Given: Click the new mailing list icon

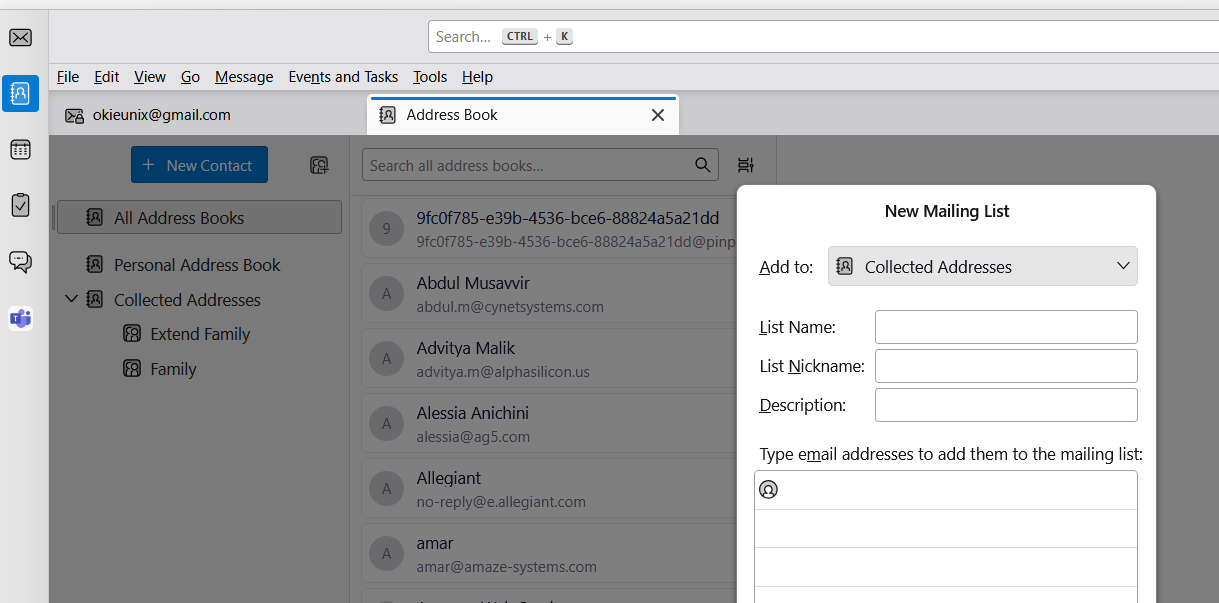Looking at the screenshot, I should [x=319, y=166].
